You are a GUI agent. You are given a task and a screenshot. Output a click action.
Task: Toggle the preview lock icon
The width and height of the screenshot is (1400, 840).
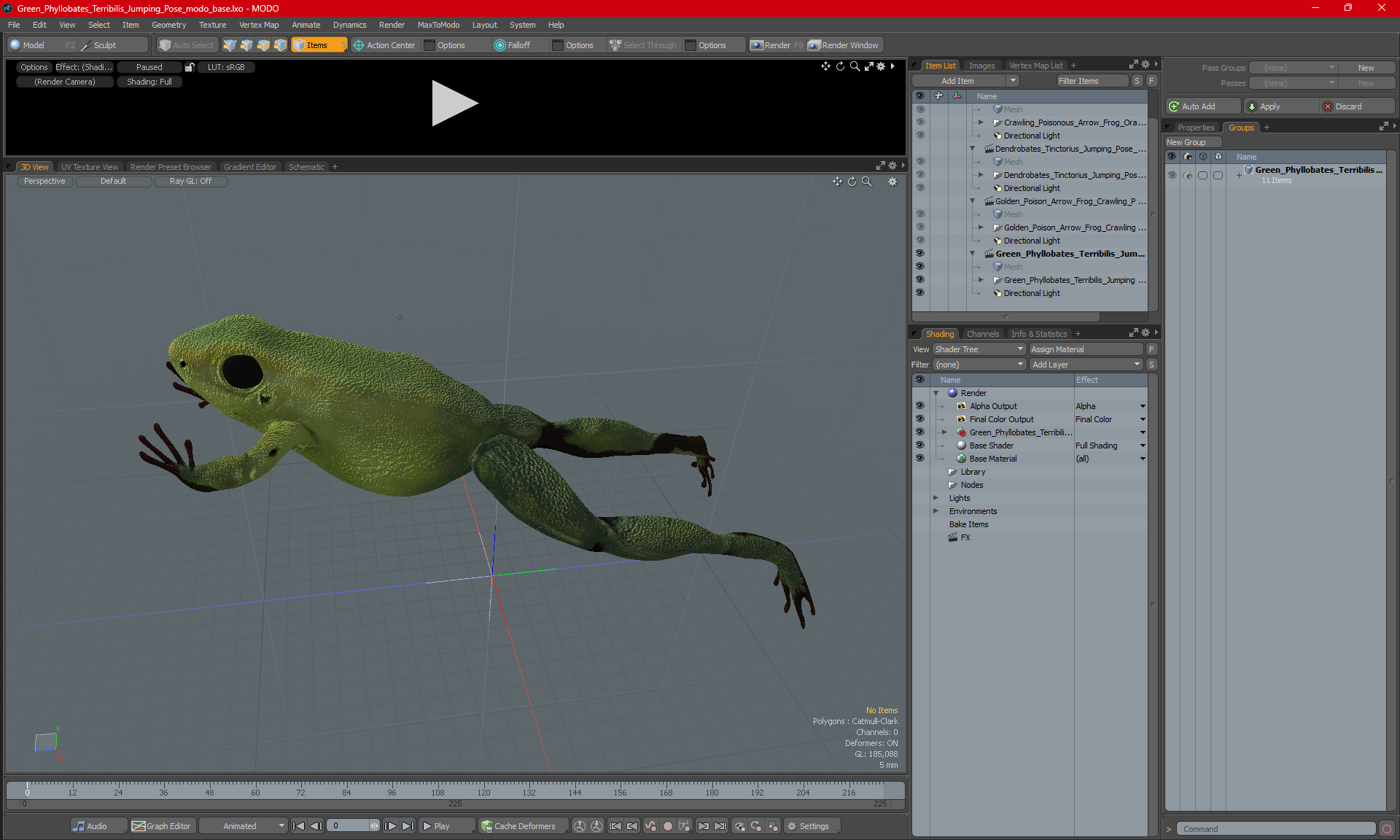pos(190,67)
